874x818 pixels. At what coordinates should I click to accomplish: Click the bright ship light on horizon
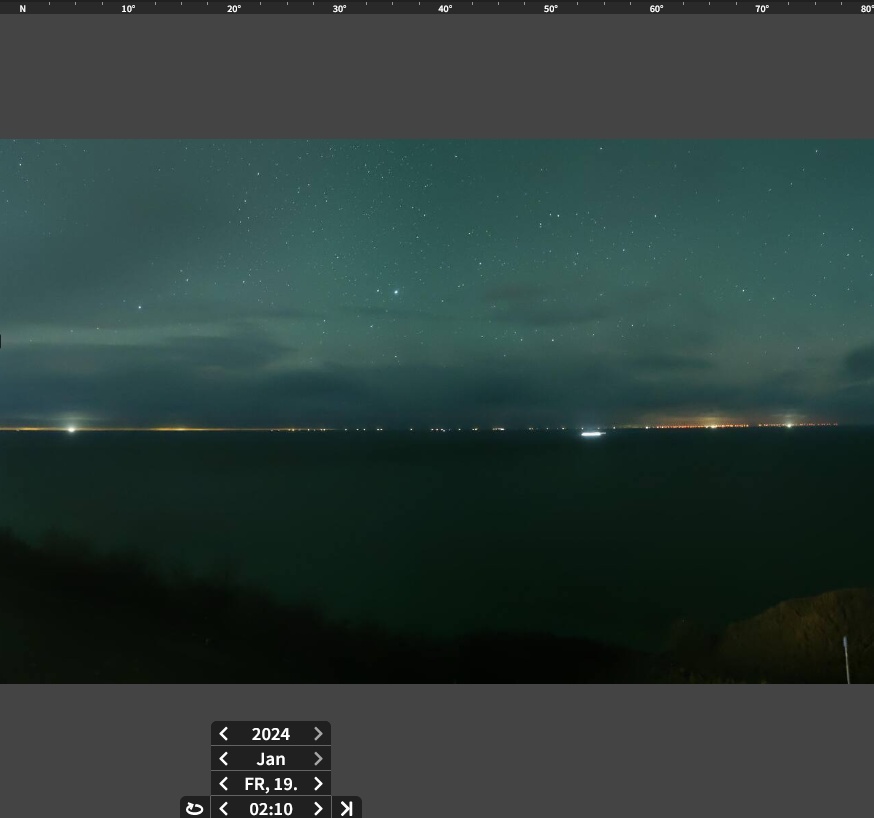click(592, 434)
